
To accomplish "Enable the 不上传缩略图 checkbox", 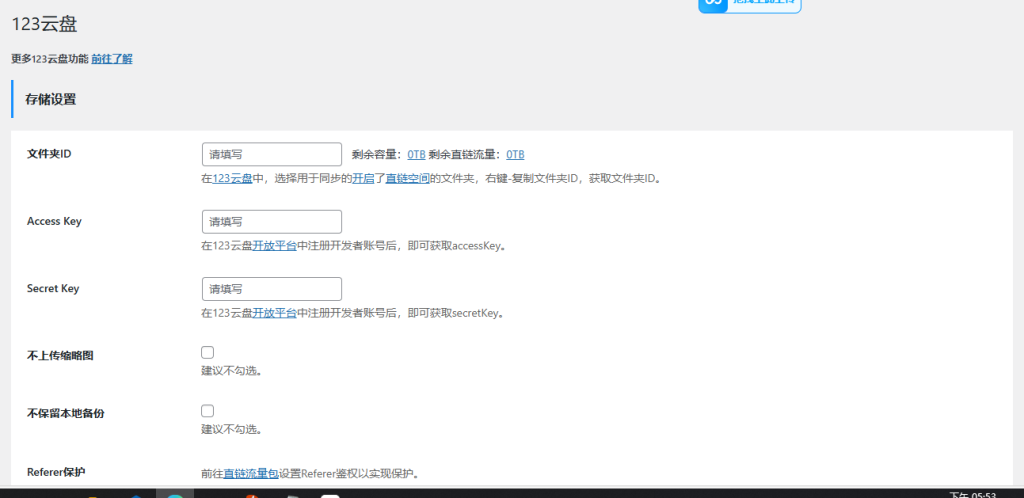I will (x=208, y=352).
